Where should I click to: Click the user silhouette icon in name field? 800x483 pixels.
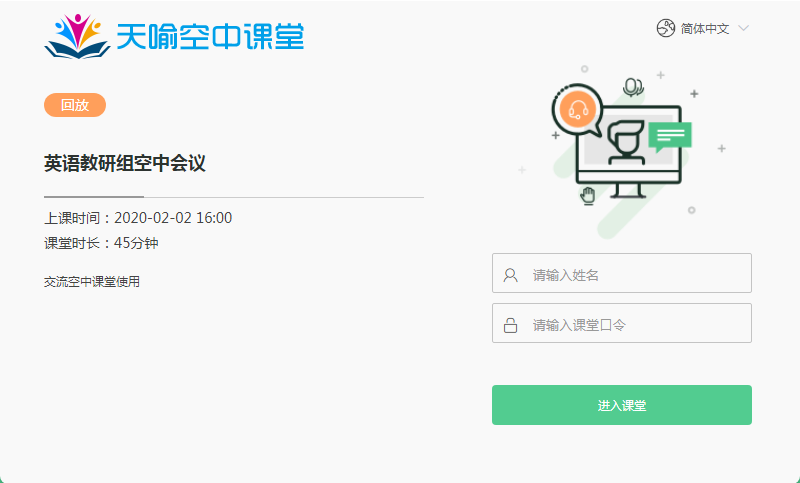tap(510, 275)
